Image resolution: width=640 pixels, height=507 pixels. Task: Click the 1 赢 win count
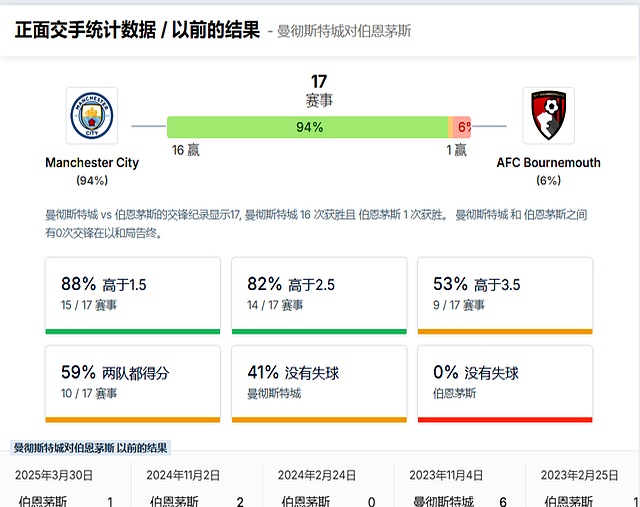click(456, 150)
